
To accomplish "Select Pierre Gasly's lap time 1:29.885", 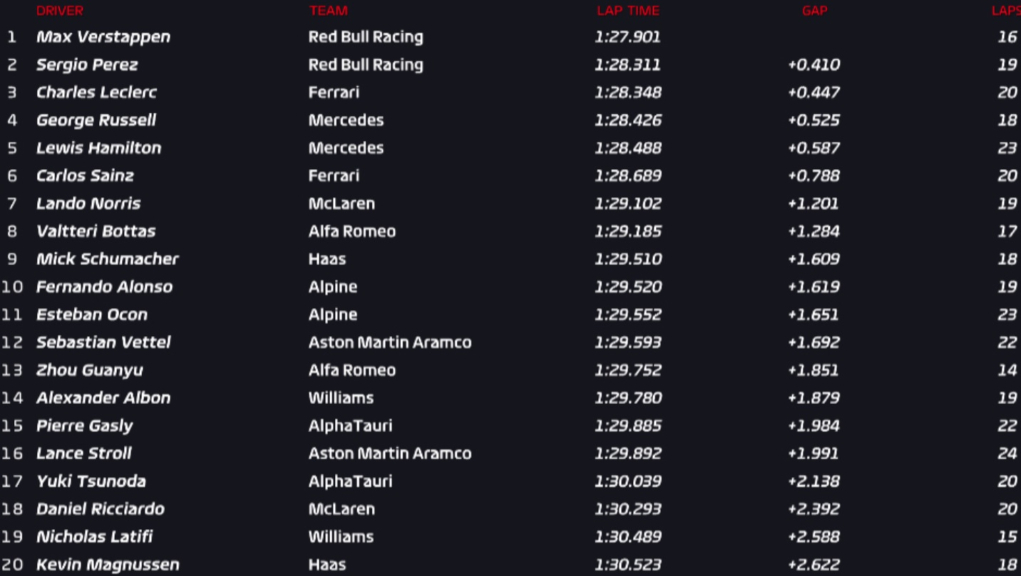I will tap(628, 426).
